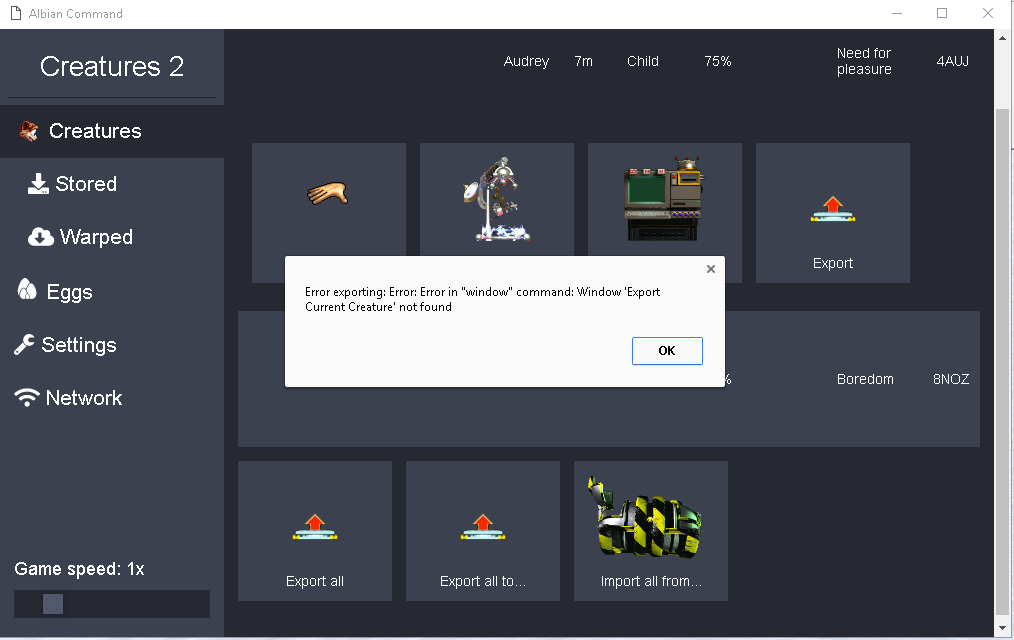1014x640 pixels.
Task: Click the Export all to... arrow icon
Action: (x=483, y=527)
